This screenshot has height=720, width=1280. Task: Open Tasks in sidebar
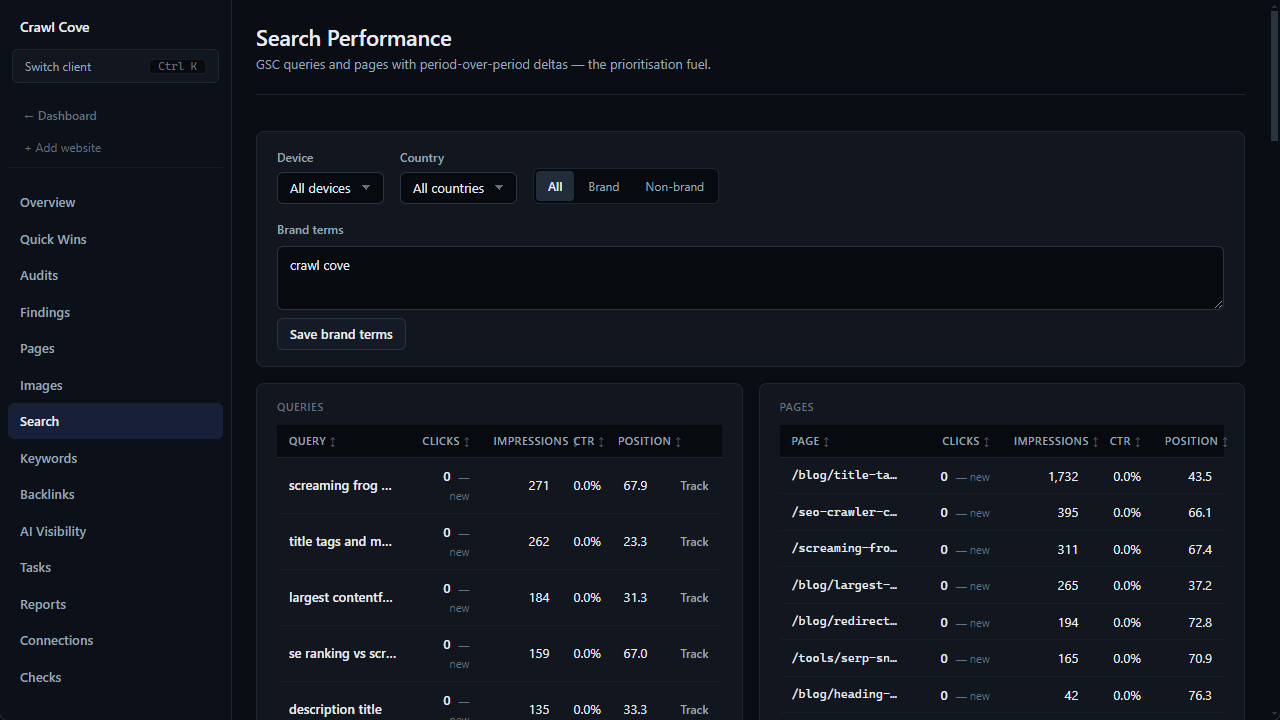point(115,567)
